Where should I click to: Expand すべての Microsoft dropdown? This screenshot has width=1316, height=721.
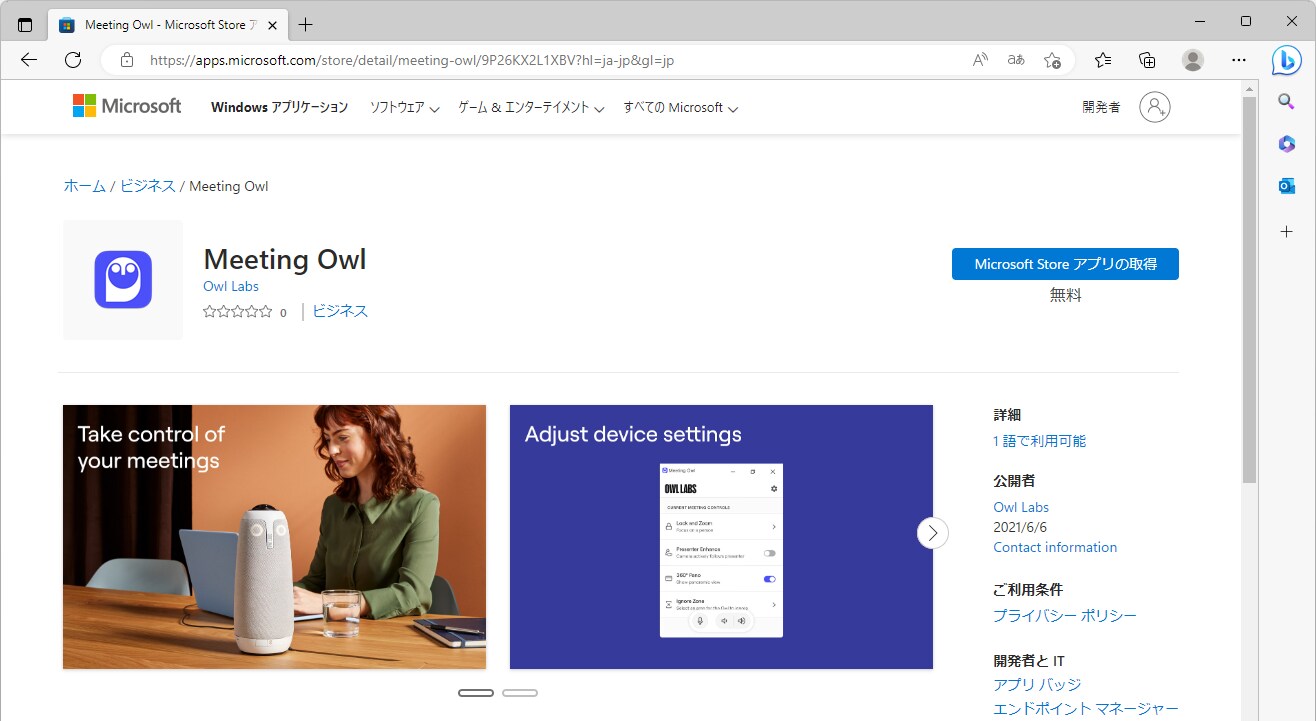click(680, 107)
